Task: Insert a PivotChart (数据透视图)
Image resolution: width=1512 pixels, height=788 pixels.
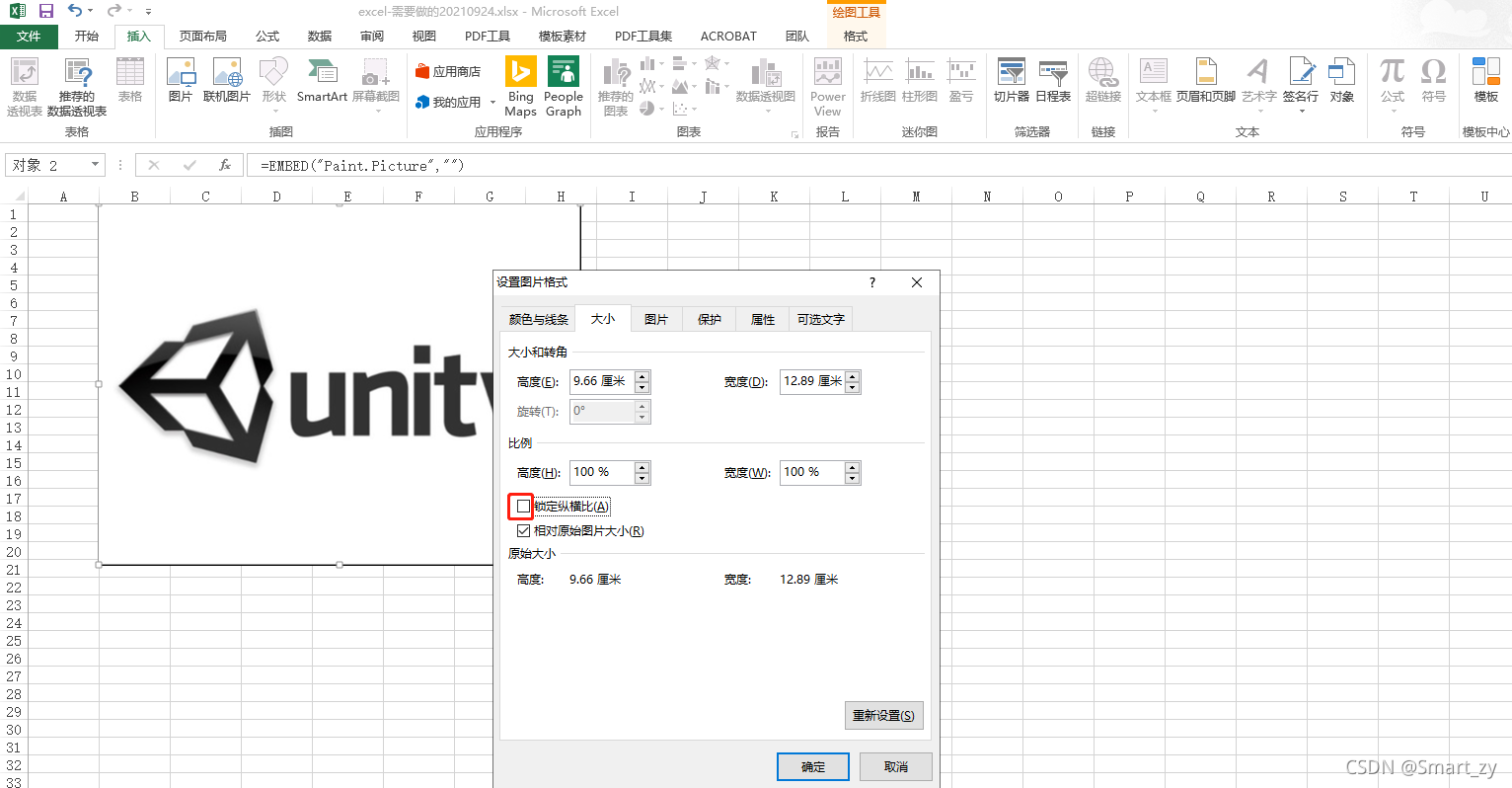Action: coord(766,84)
